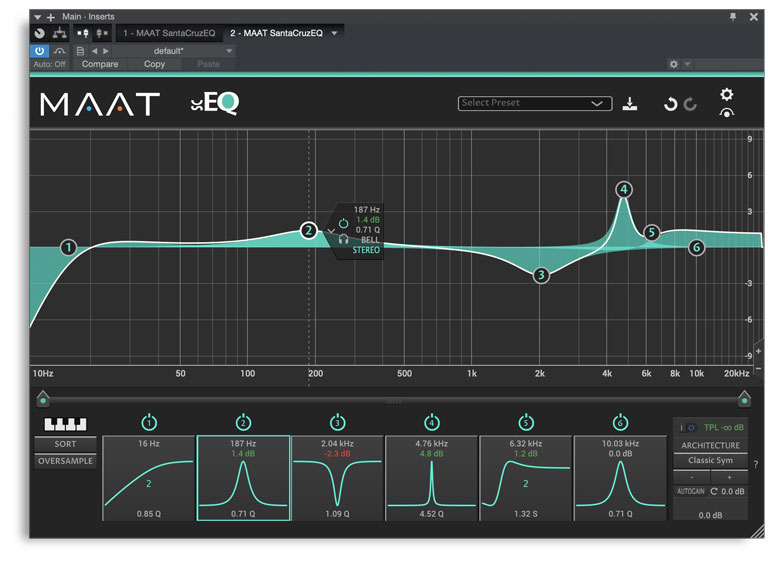Select band node 4 on the EQ curve
Screen dimensions: 768x562
click(624, 189)
